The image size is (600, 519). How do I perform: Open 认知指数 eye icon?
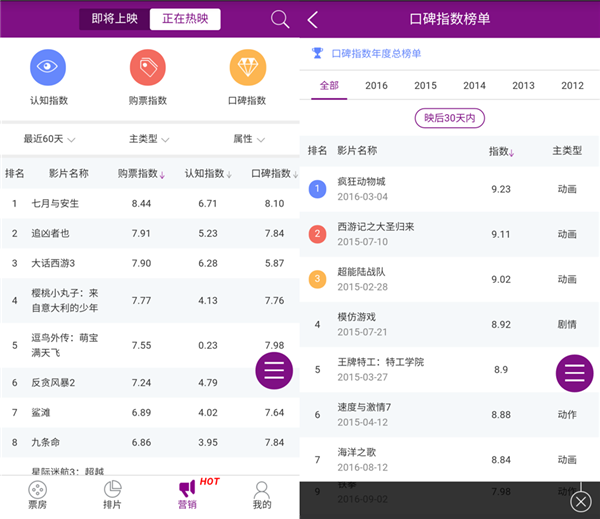[48, 68]
